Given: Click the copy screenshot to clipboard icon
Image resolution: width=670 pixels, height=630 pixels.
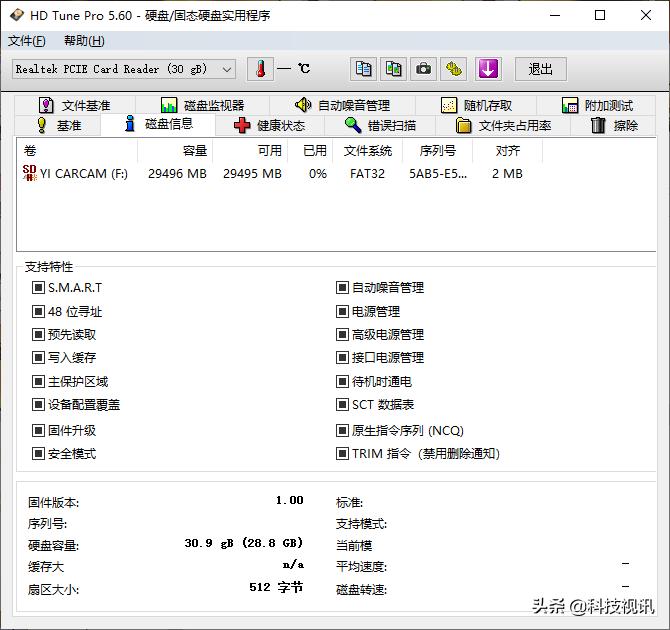Looking at the screenshot, I should pos(394,69).
